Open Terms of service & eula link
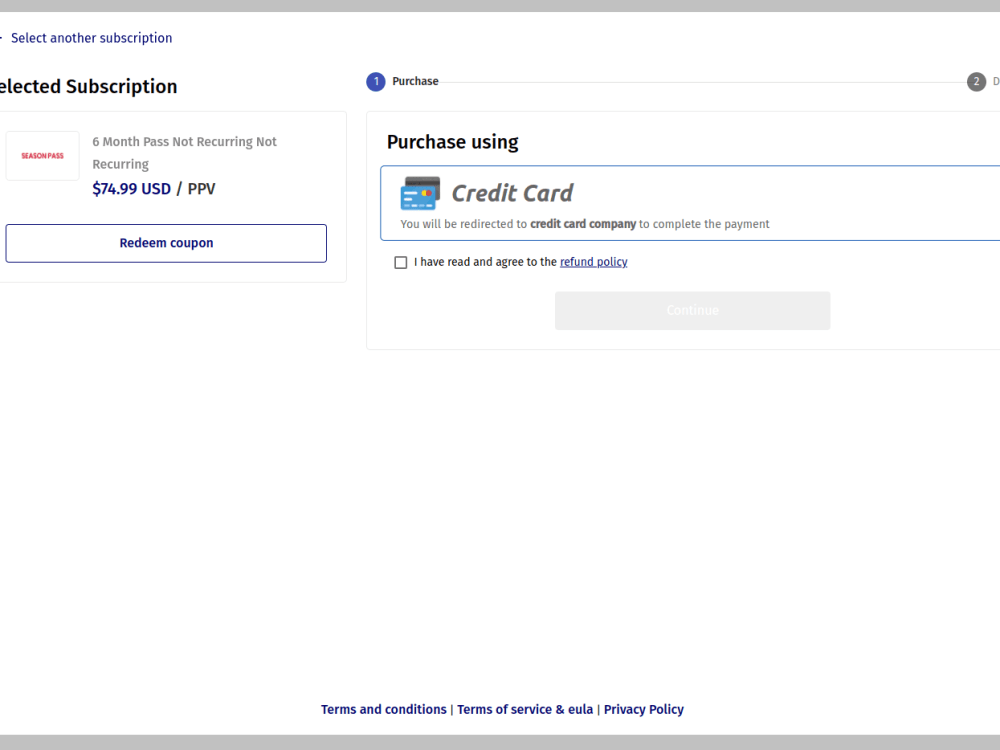The width and height of the screenshot is (1000, 750). (x=525, y=709)
